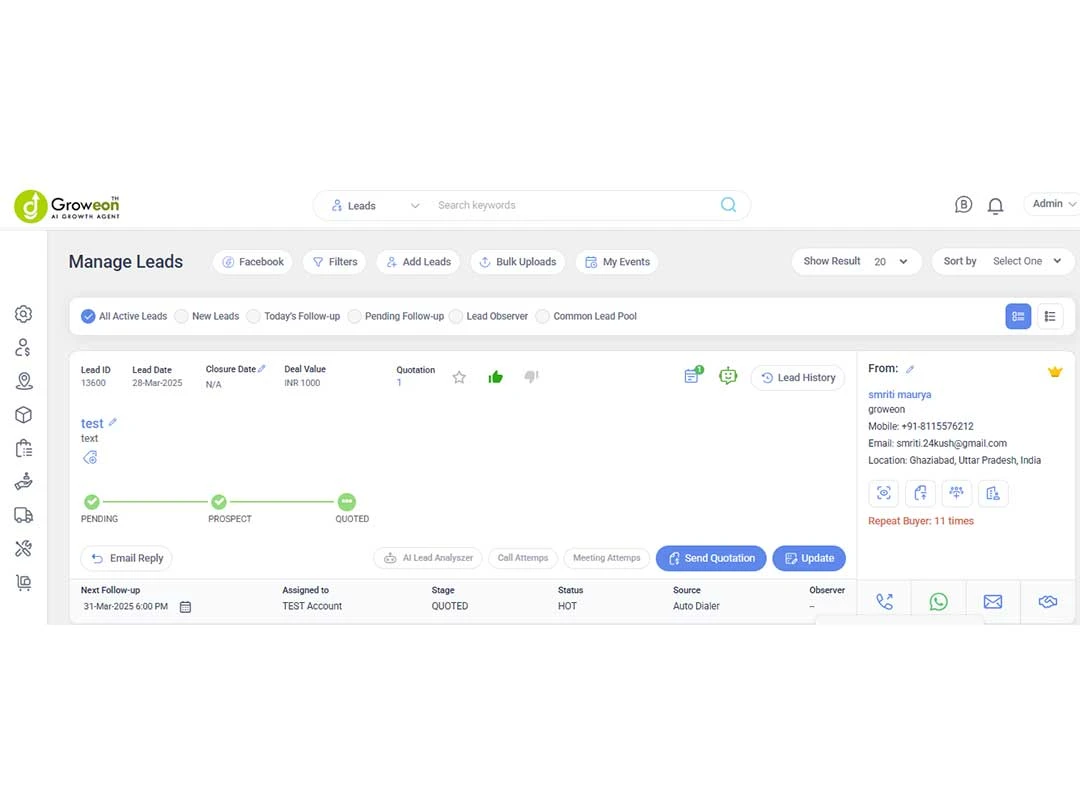This screenshot has height=810, width=1080.
Task: Click the Search keywords input field
Action: 570,206
